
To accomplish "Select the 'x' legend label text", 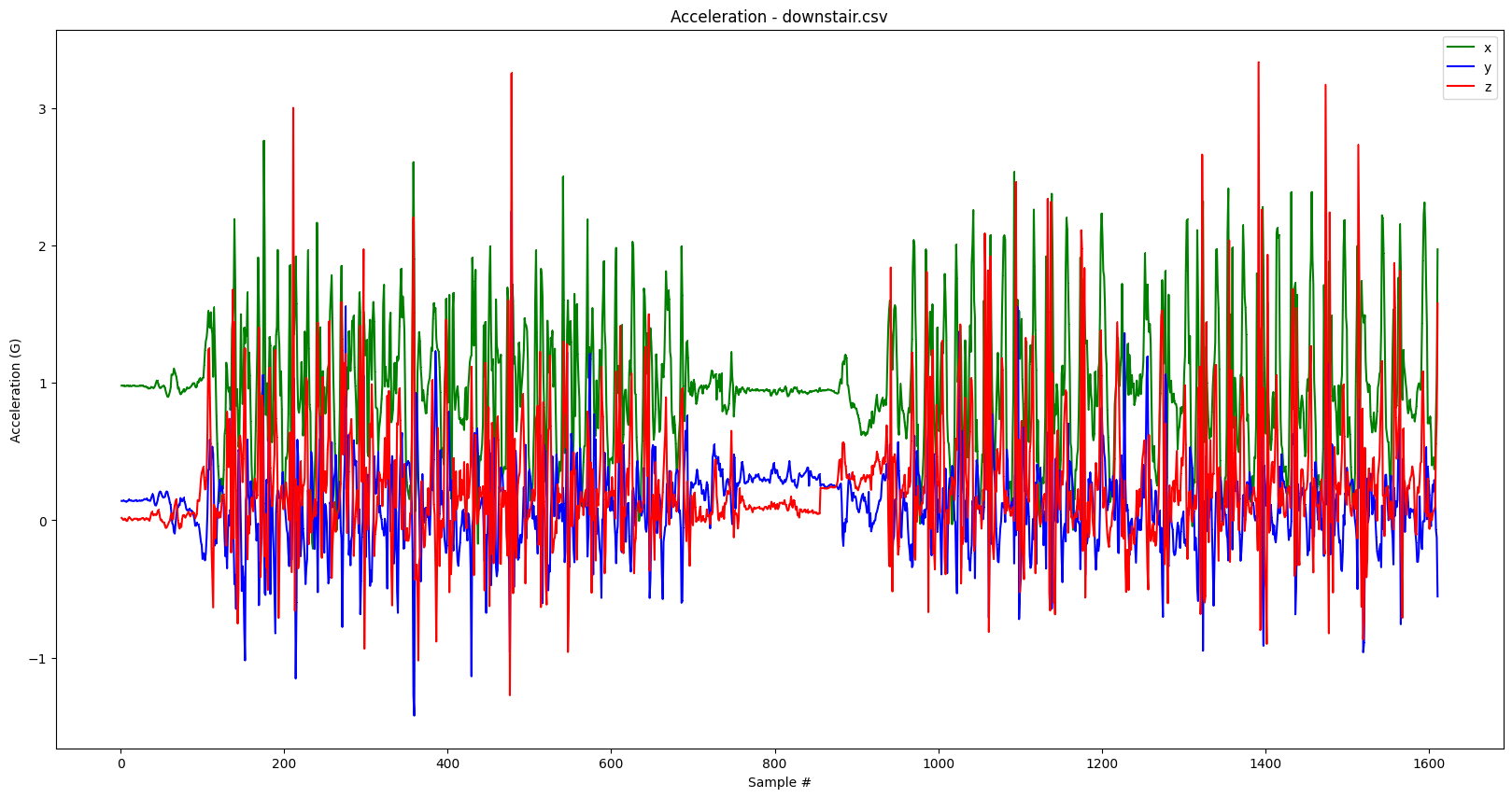I will click(x=1488, y=48).
